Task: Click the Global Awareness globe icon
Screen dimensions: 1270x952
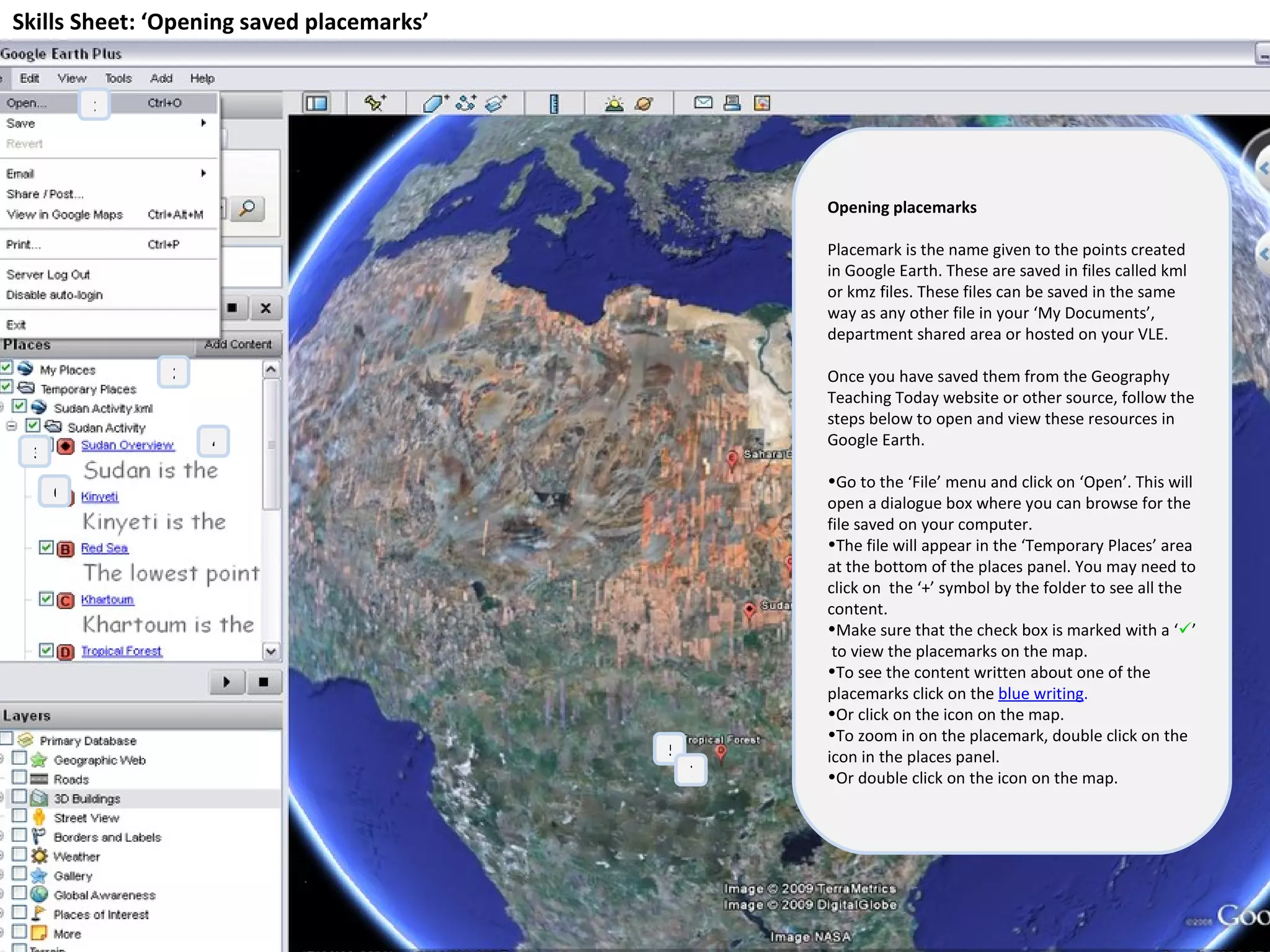Action: [x=39, y=894]
